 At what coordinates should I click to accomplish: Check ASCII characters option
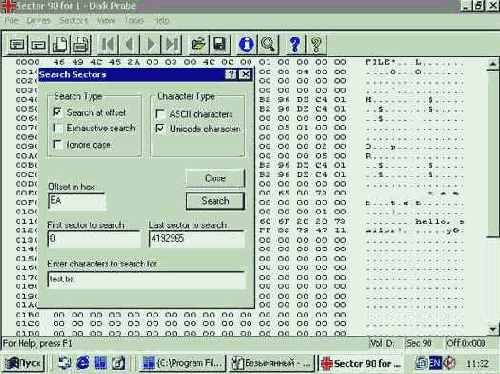pos(160,114)
